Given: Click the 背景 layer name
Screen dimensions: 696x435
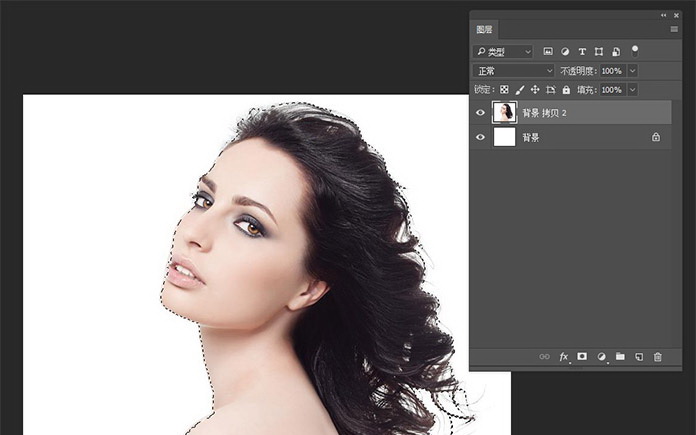Looking at the screenshot, I should (530, 138).
